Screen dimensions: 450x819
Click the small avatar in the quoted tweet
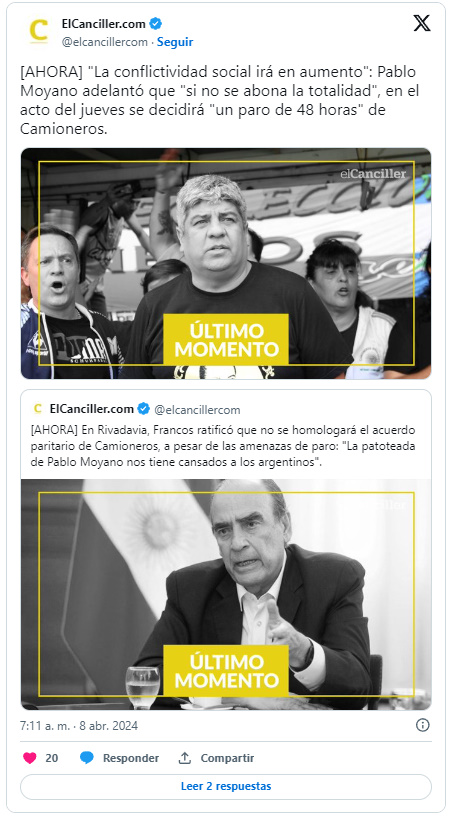pyautogui.click(x=37, y=408)
